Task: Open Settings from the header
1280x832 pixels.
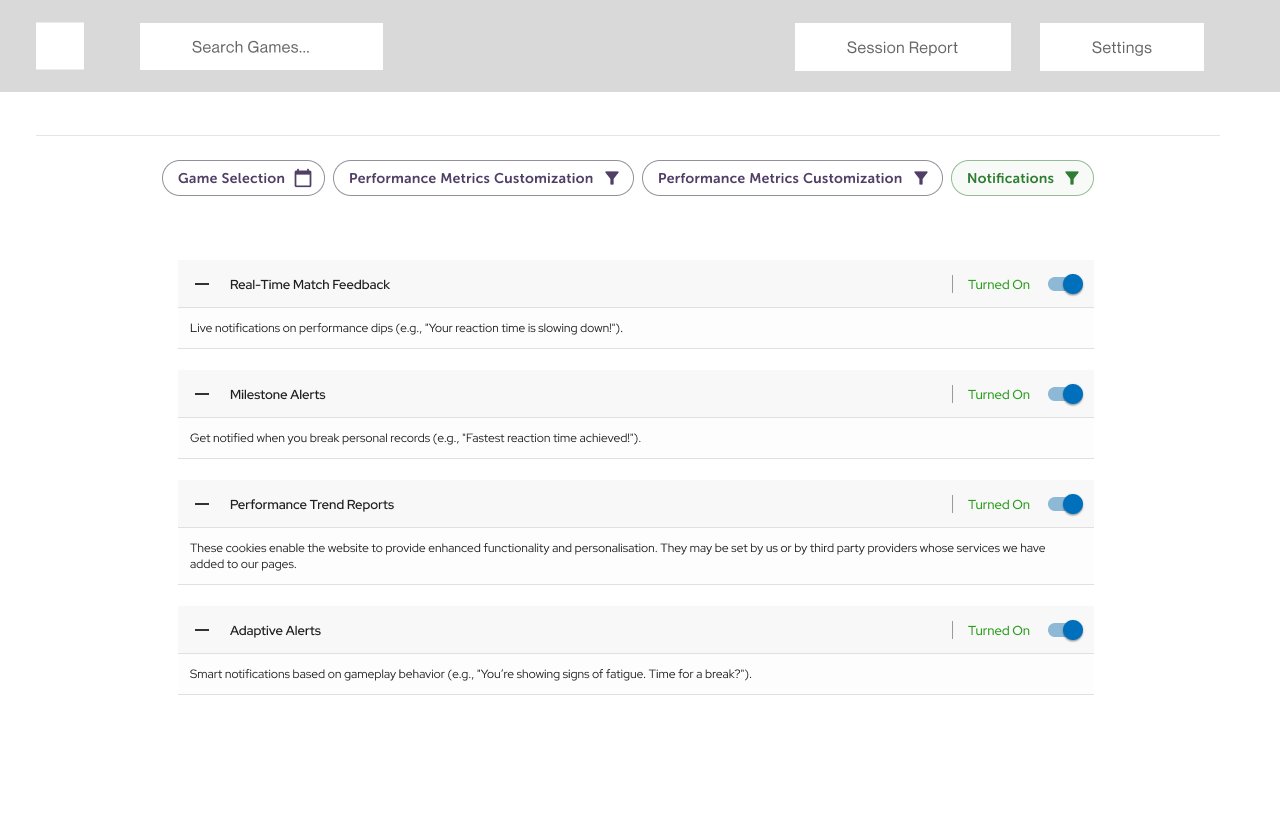Action: coord(1121,47)
